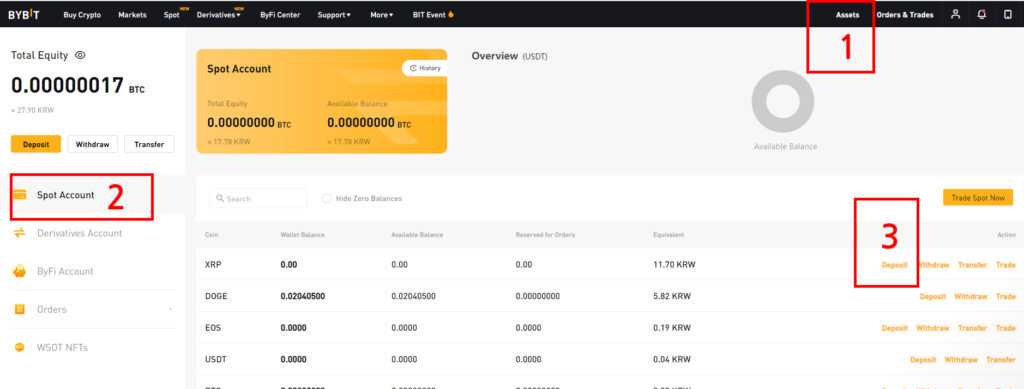Click Deposit link in XRP row
The width and height of the screenshot is (1024, 389).
(895, 264)
